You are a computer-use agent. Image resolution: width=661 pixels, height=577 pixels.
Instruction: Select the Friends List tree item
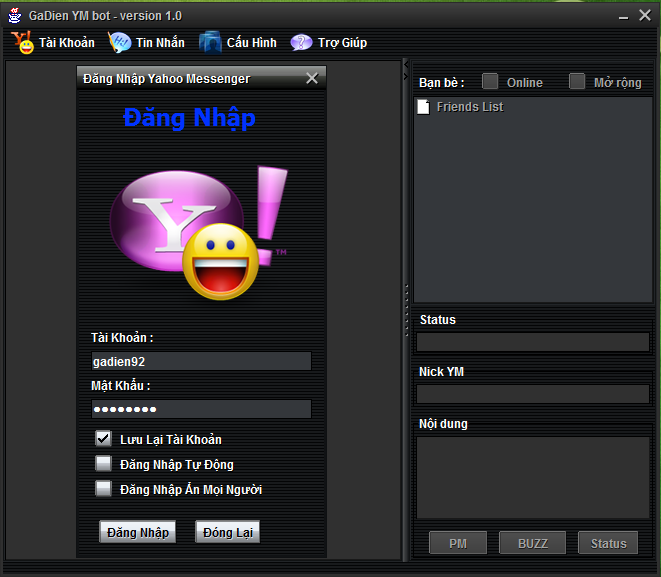(469, 107)
